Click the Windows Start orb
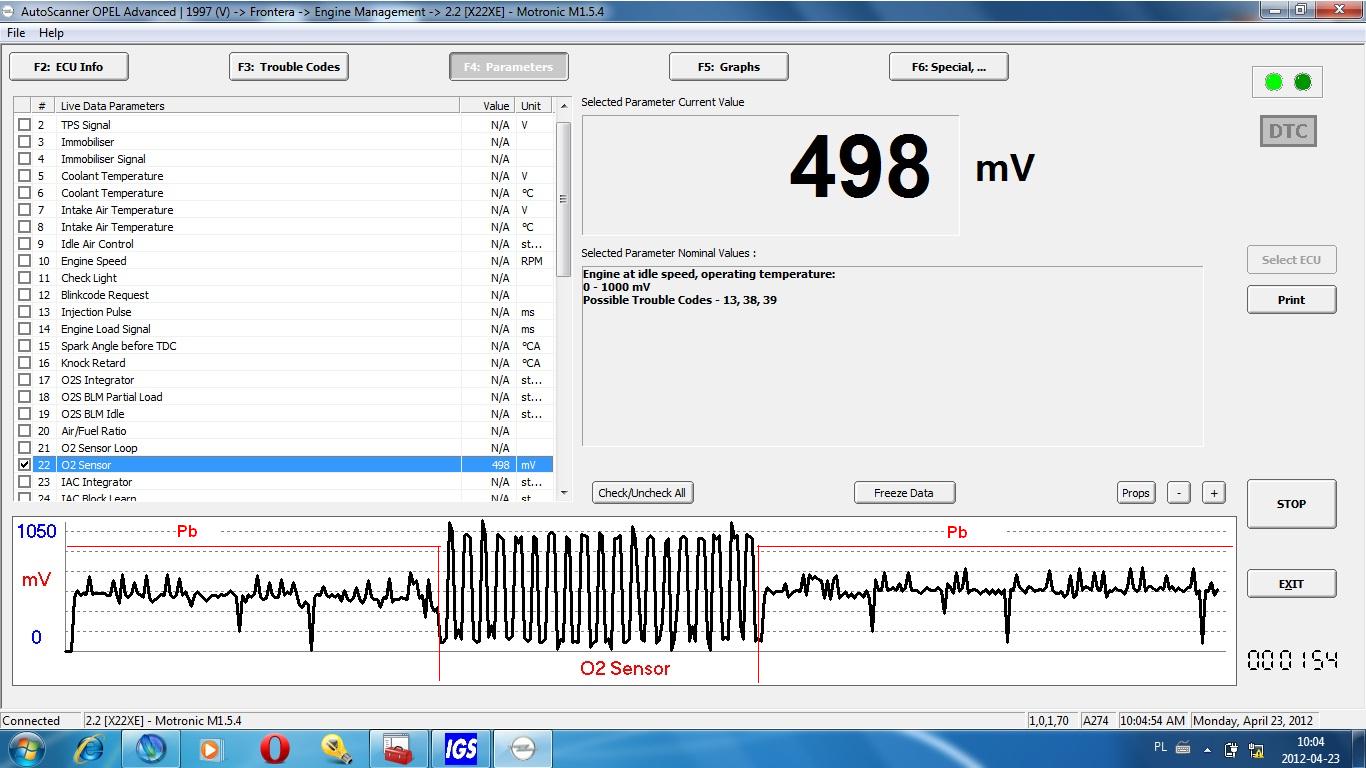1366x768 pixels. pos(27,748)
